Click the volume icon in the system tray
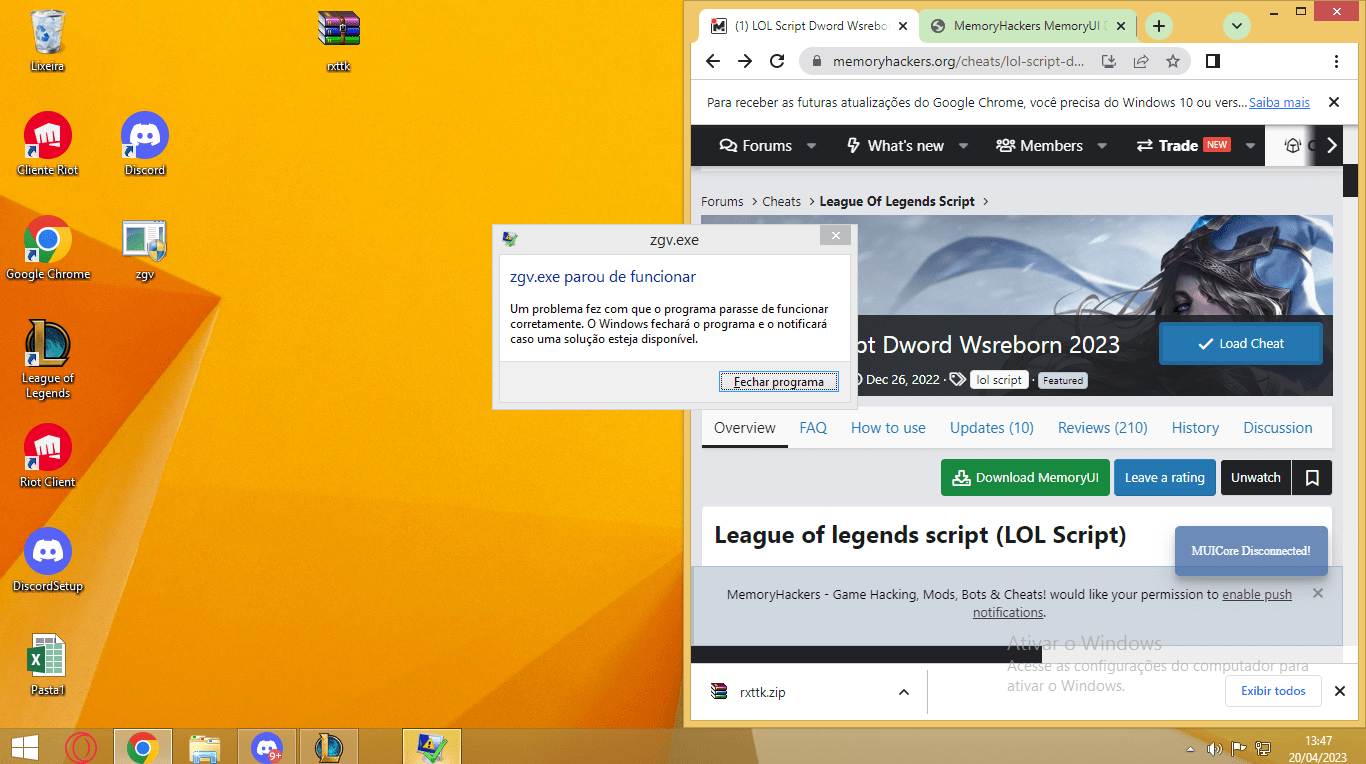Screen dimensions: 1366x764 point(1215,748)
